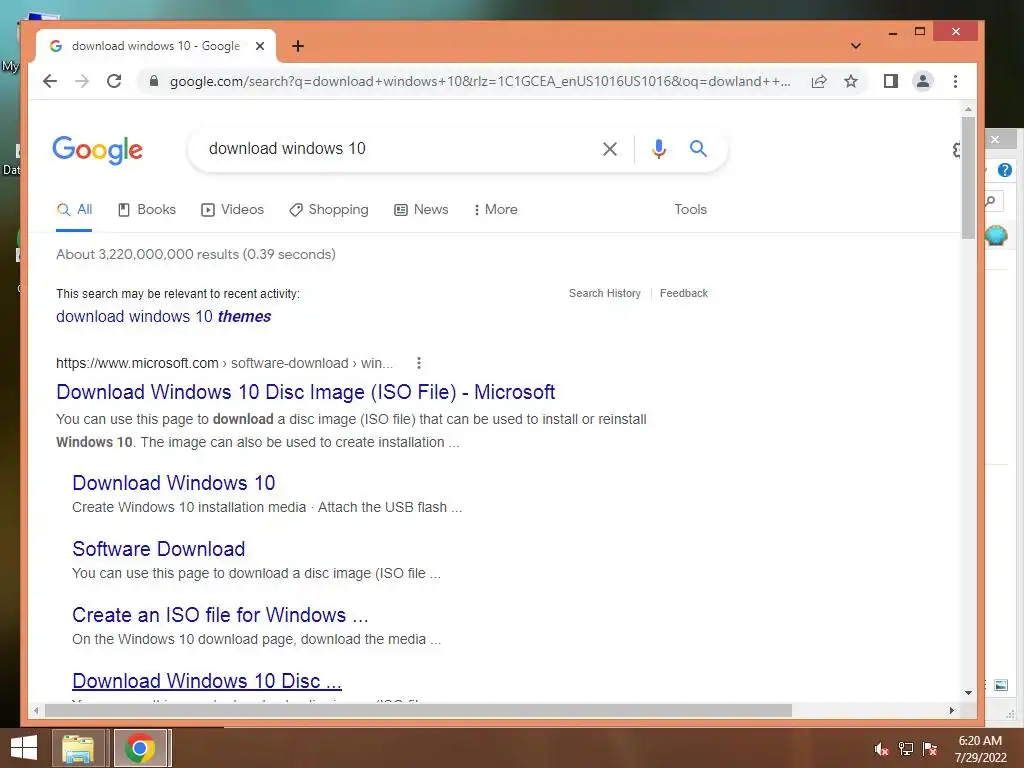Close the download windows 10 tab

[260, 46]
